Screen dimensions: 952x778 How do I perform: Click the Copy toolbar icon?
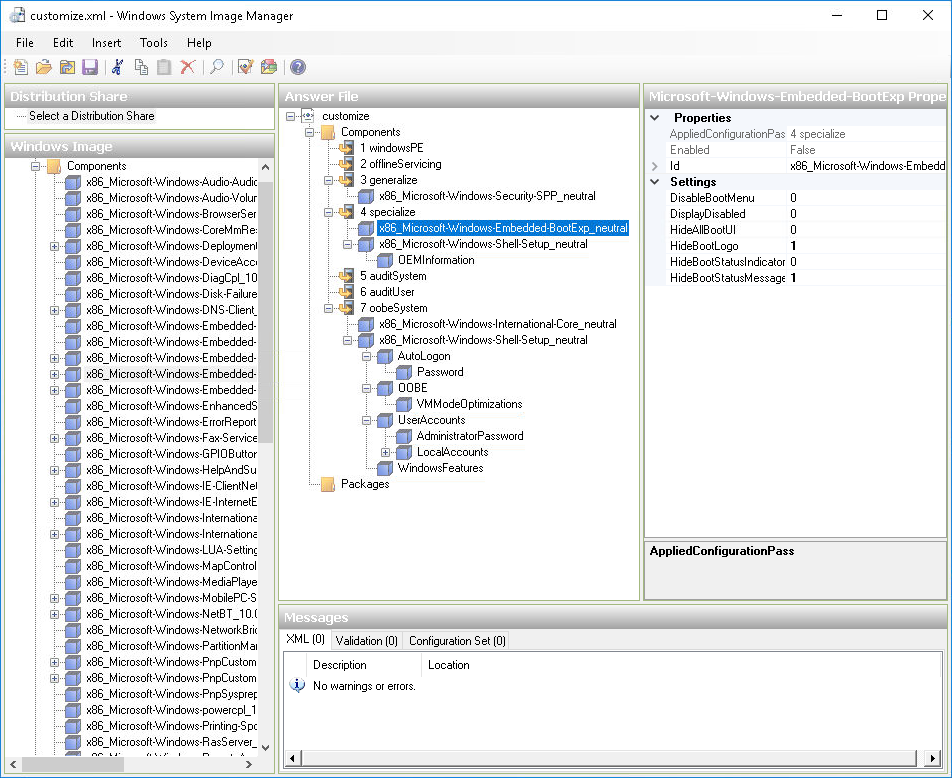141,67
